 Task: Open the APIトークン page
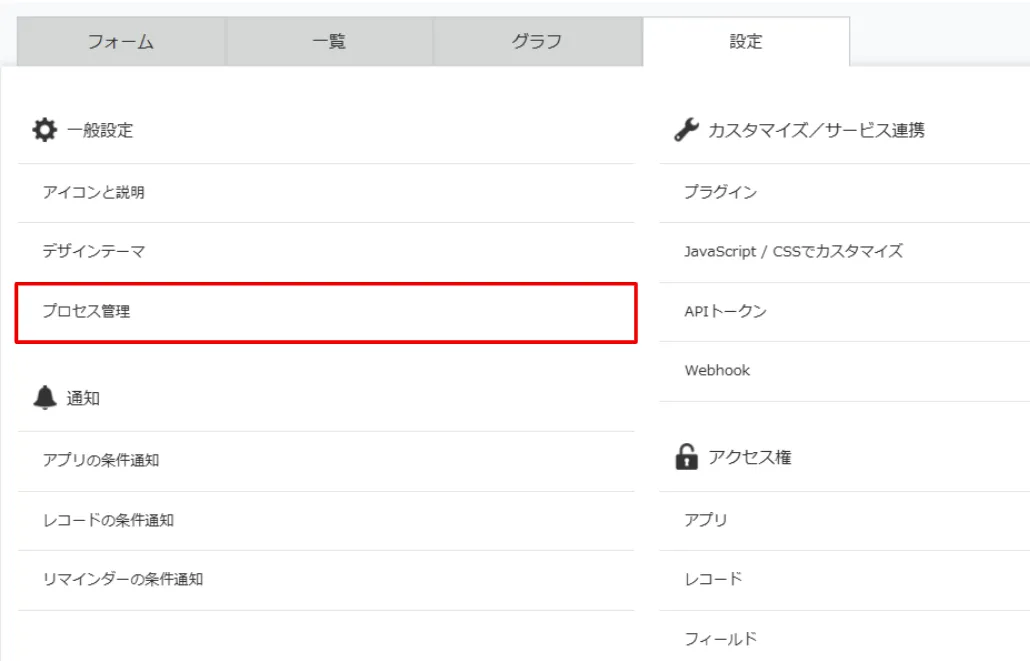[725, 312]
